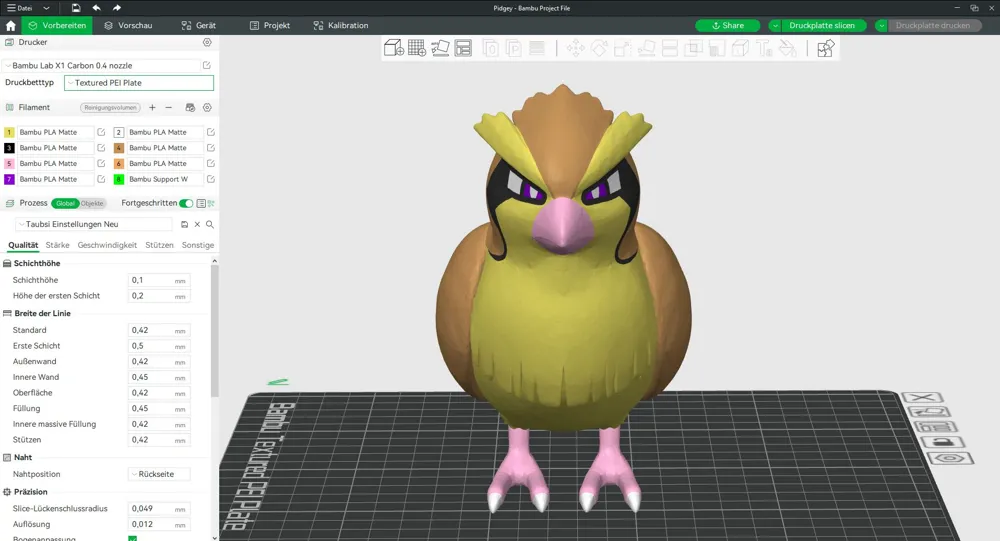Click the Add cube/object toolbar icon
Screen dimensions: 1000x541
pyautogui.click(x=393, y=48)
